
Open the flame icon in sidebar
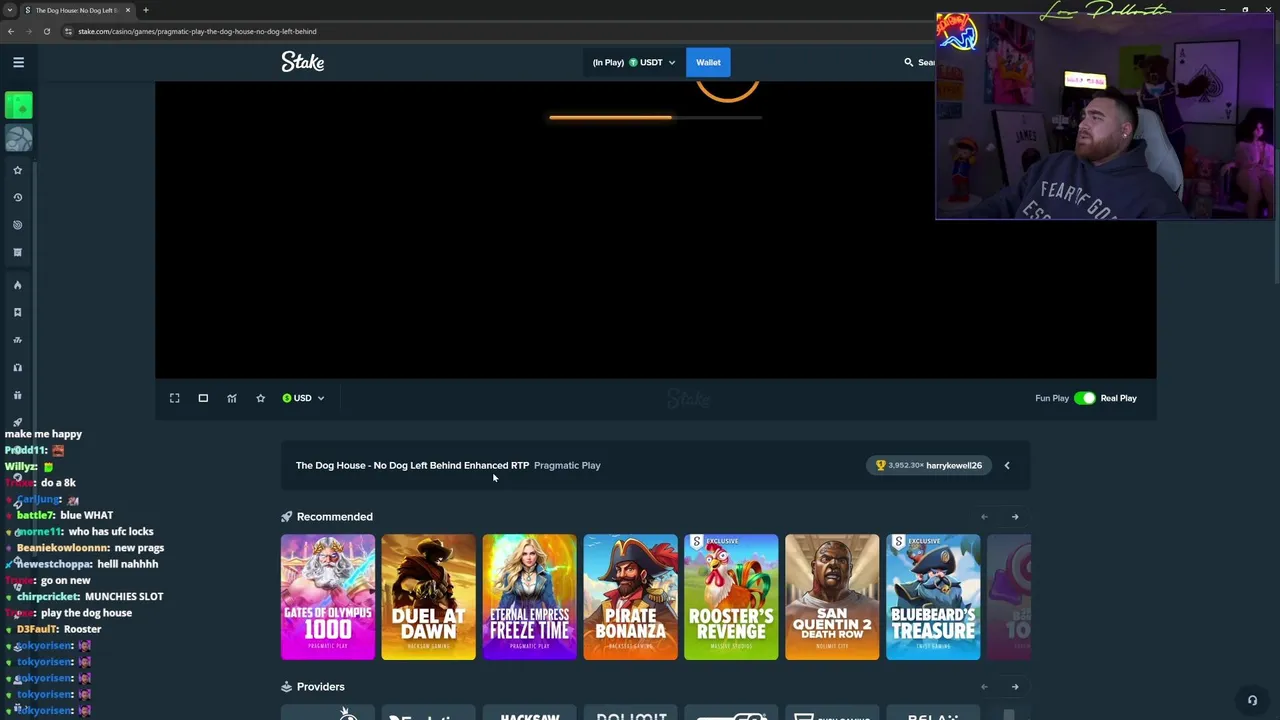click(x=17, y=285)
